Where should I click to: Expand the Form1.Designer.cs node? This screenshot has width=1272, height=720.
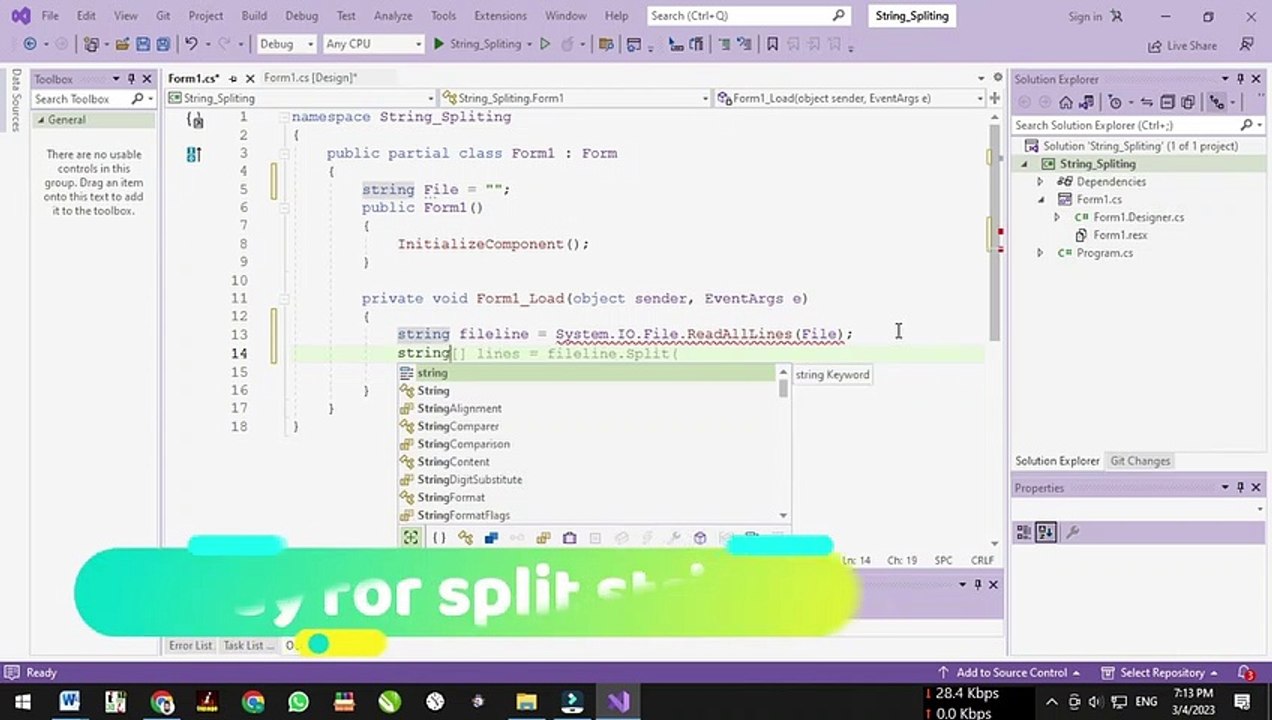pyautogui.click(x=1057, y=217)
